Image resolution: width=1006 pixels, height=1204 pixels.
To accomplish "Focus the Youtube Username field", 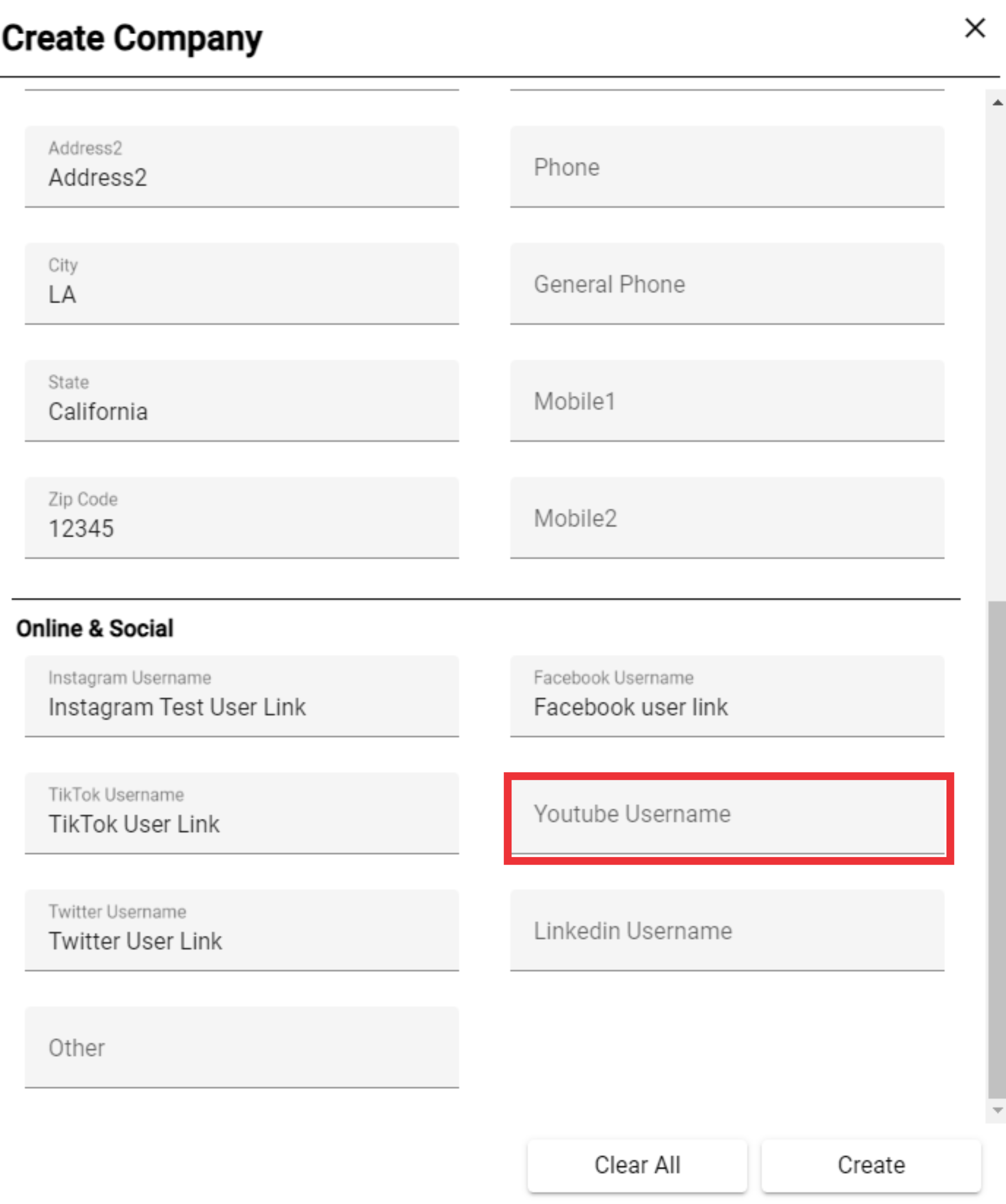I will point(728,814).
